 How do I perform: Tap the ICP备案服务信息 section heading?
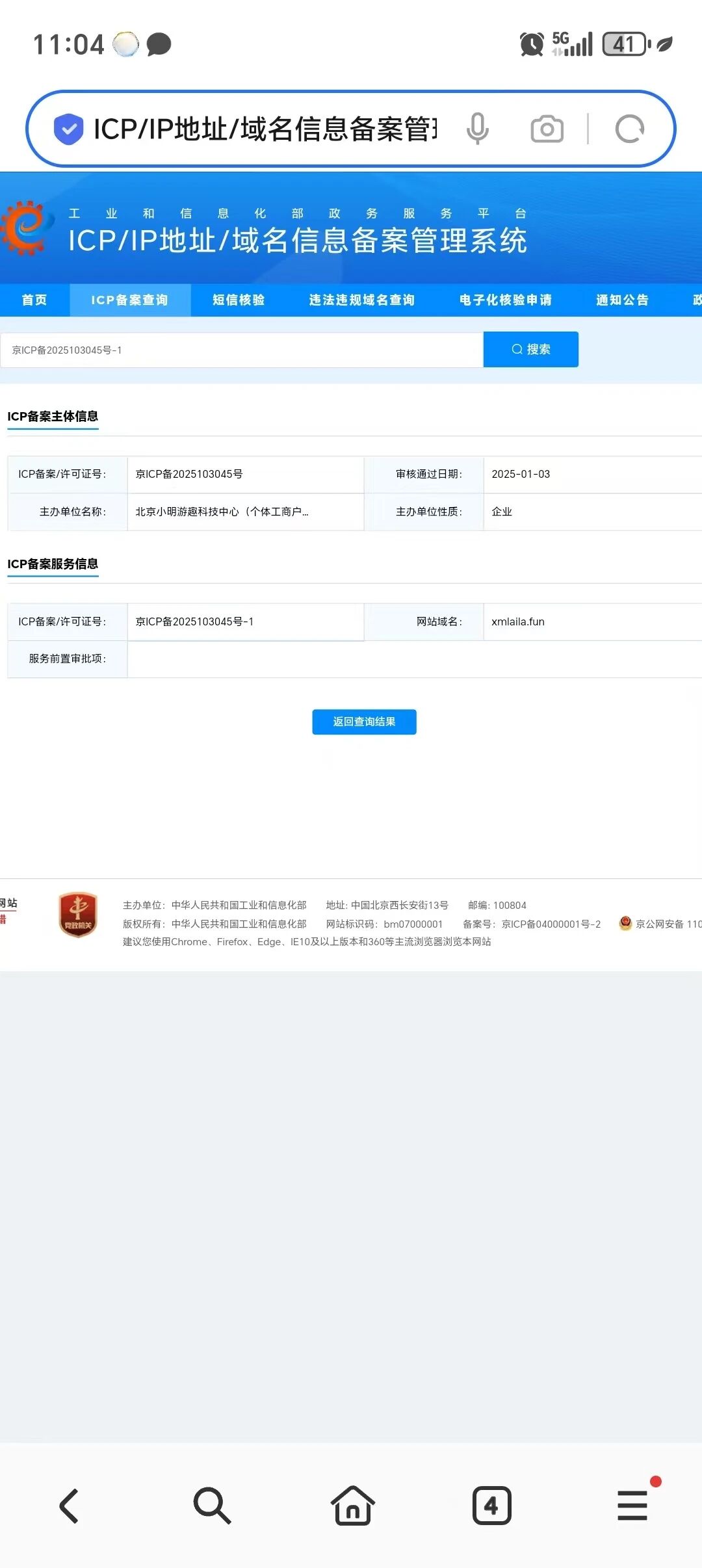53,564
